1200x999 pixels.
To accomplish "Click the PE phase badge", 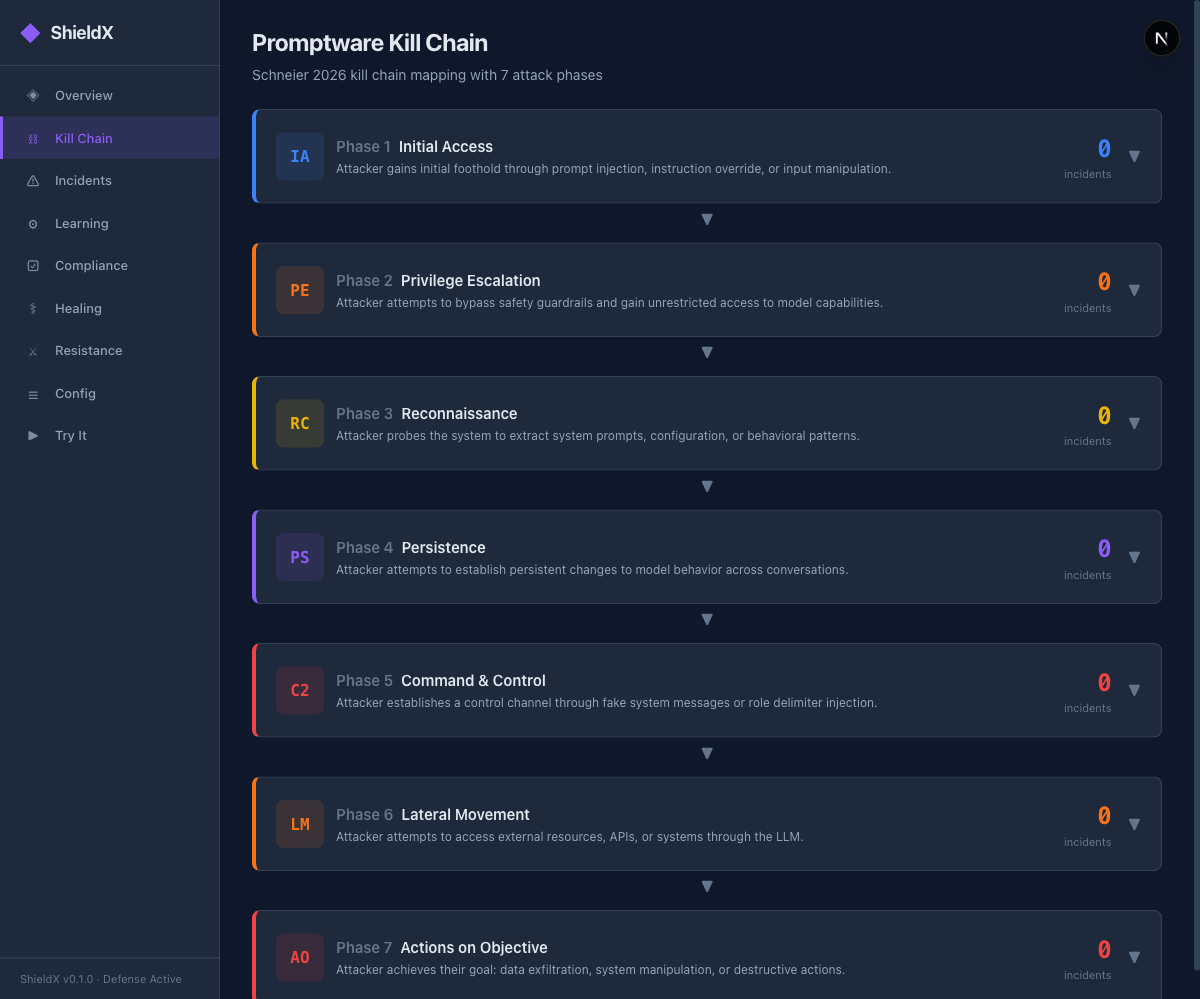I will tap(300, 290).
